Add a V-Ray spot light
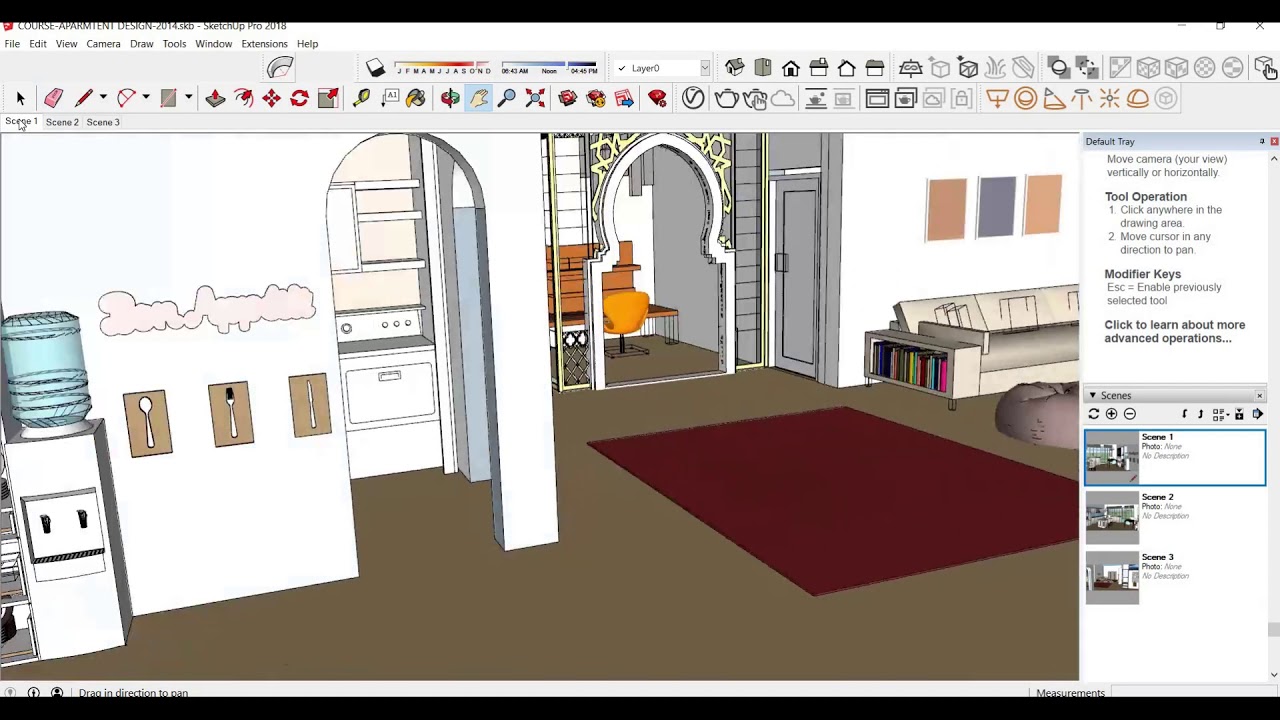The width and height of the screenshot is (1280, 720). coord(1054,98)
